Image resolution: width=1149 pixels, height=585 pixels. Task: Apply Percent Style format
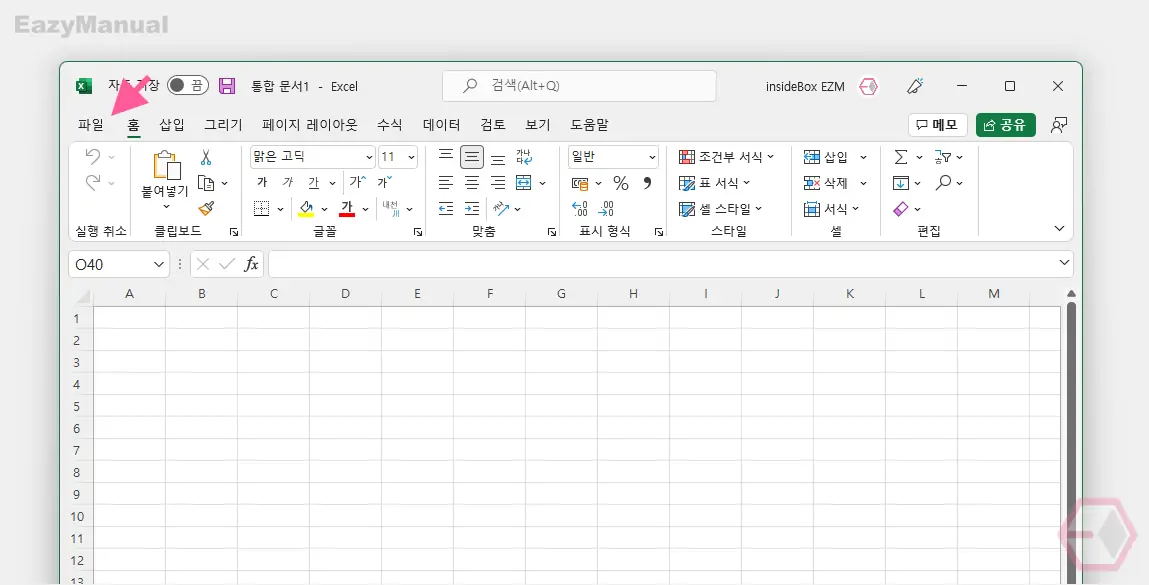(x=621, y=183)
